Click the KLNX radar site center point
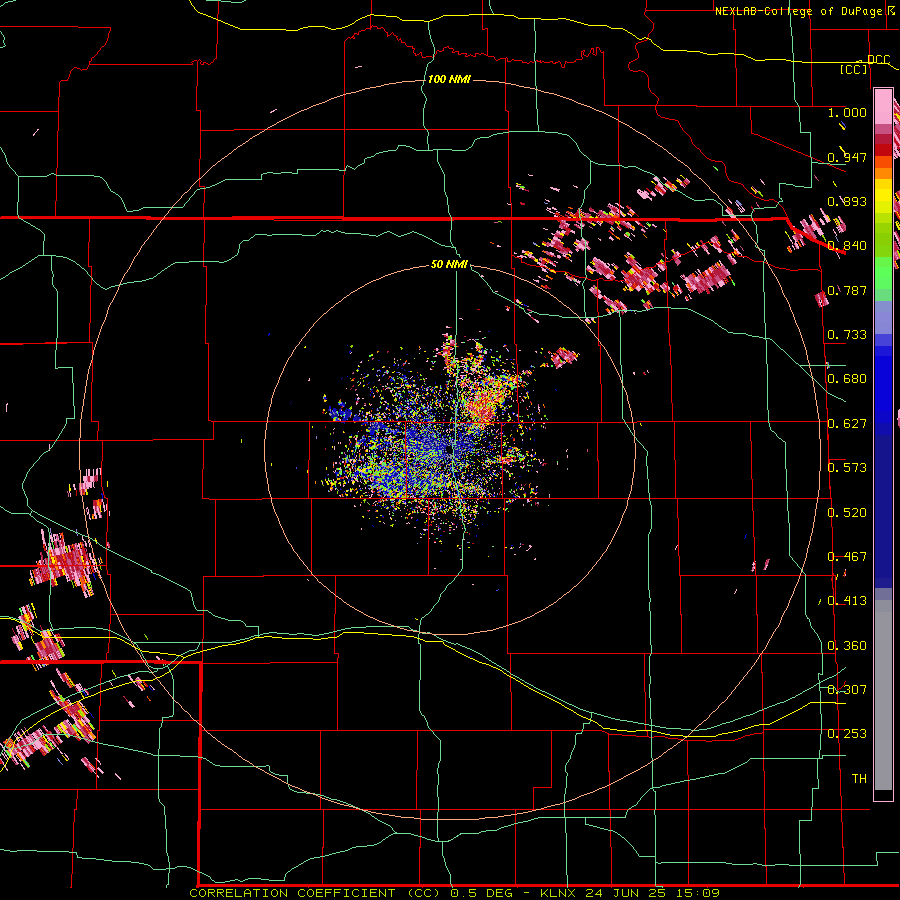 click(x=449, y=451)
